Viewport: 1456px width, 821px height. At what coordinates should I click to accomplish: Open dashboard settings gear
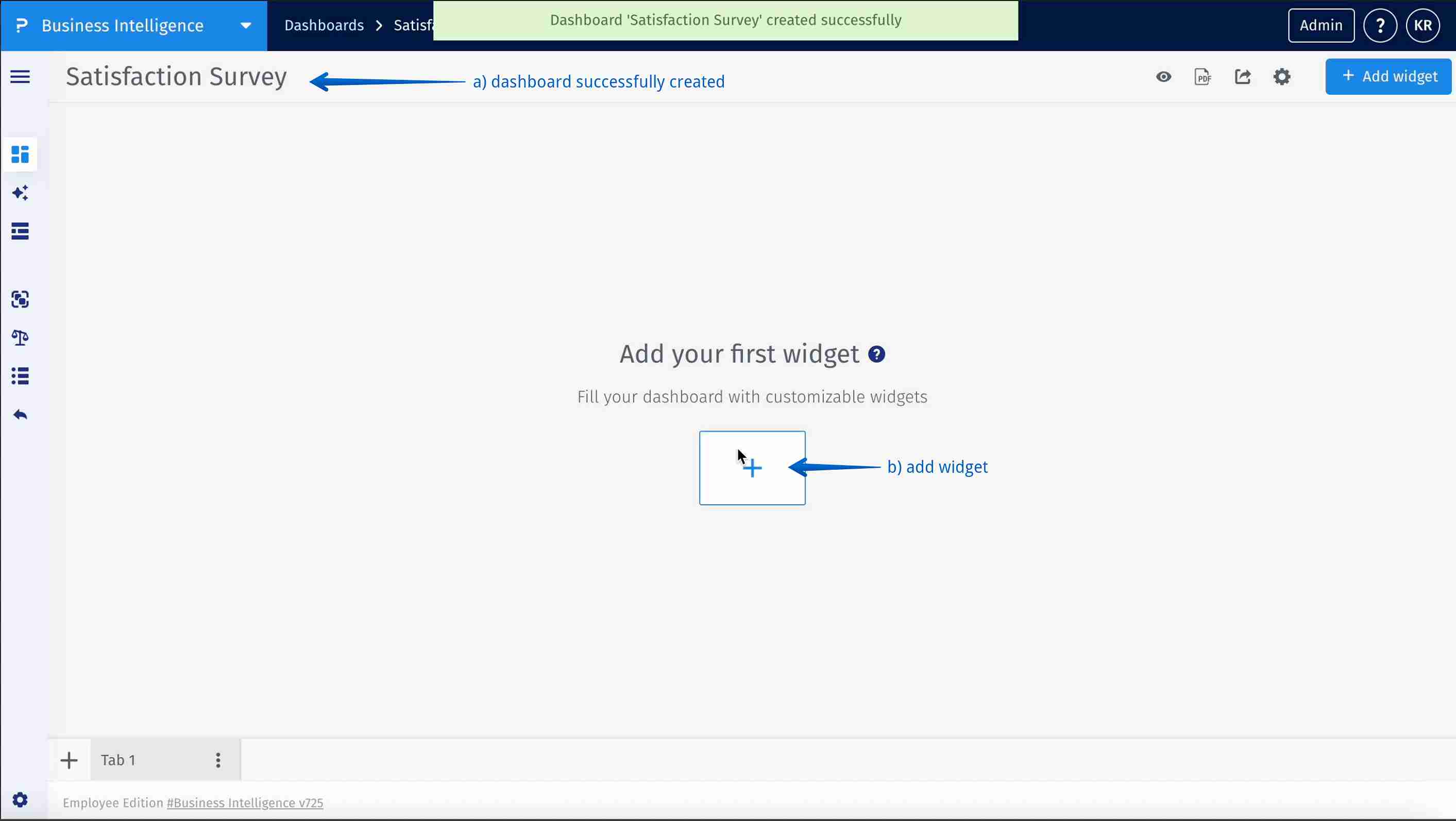point(1282,76)
